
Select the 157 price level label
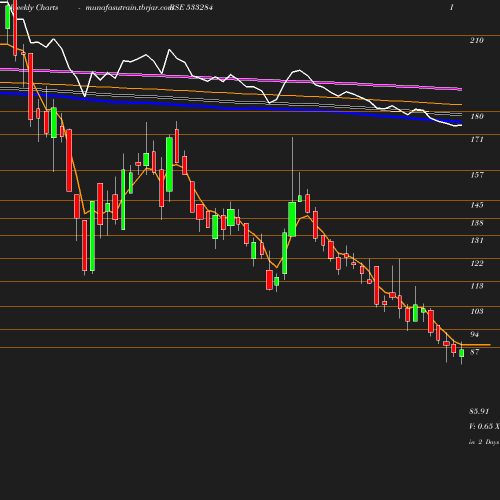coord(477,175)
